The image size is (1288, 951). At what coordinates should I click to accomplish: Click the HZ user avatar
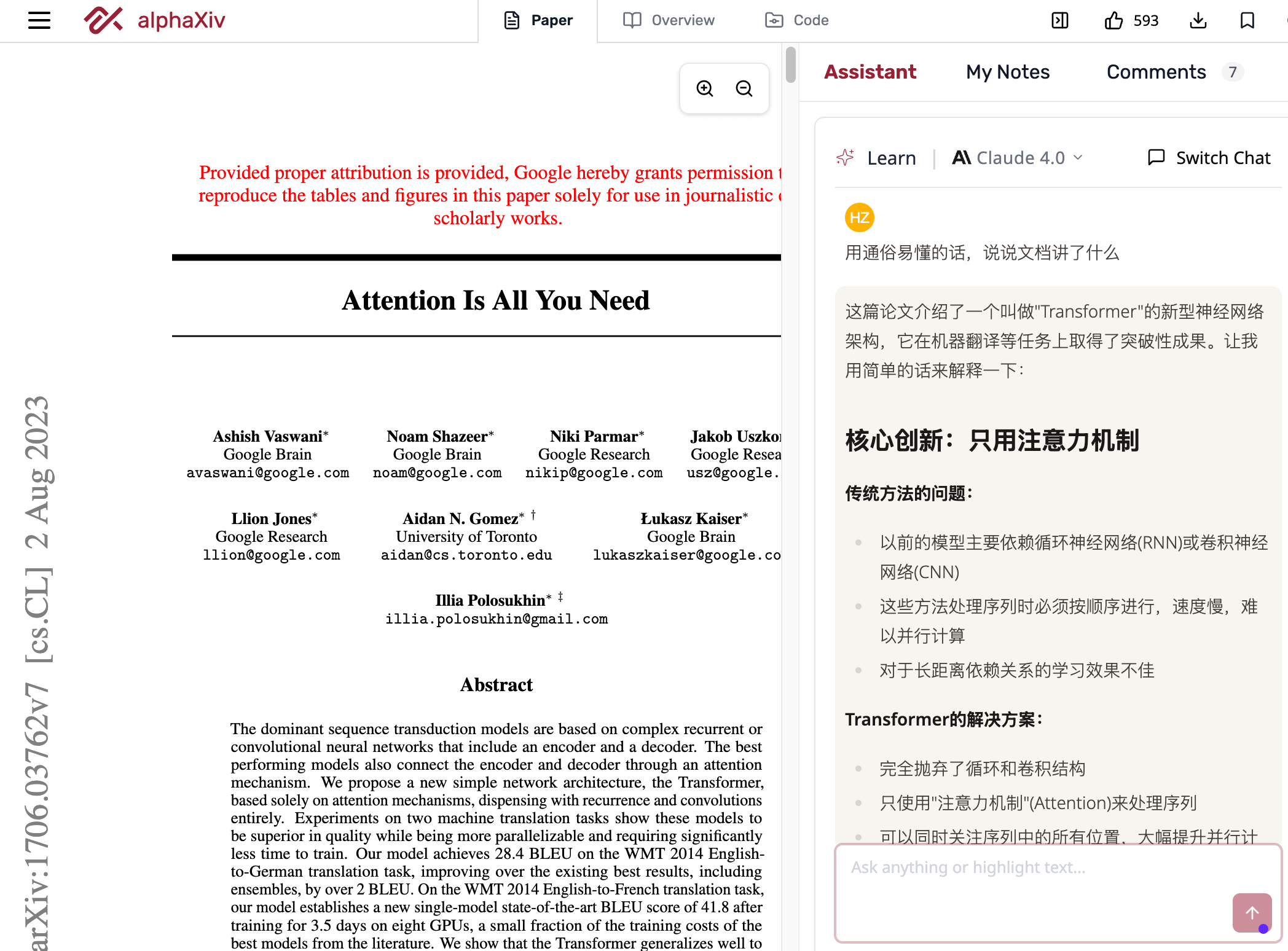[859, 217]
